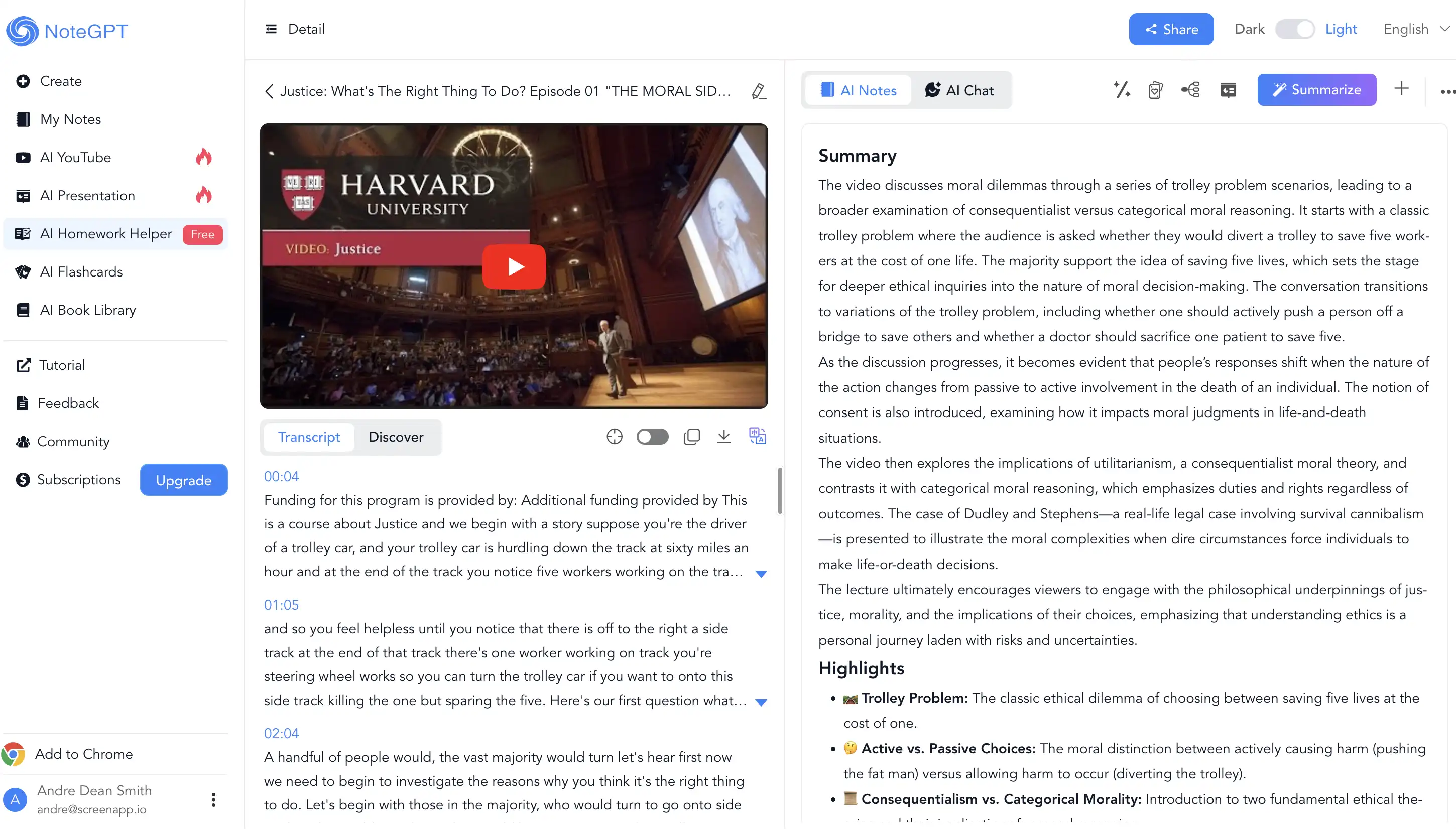
Task: Click the presentation slides icon in notes toolbar
Action: pyautogui.click(x=1228, y=90)
